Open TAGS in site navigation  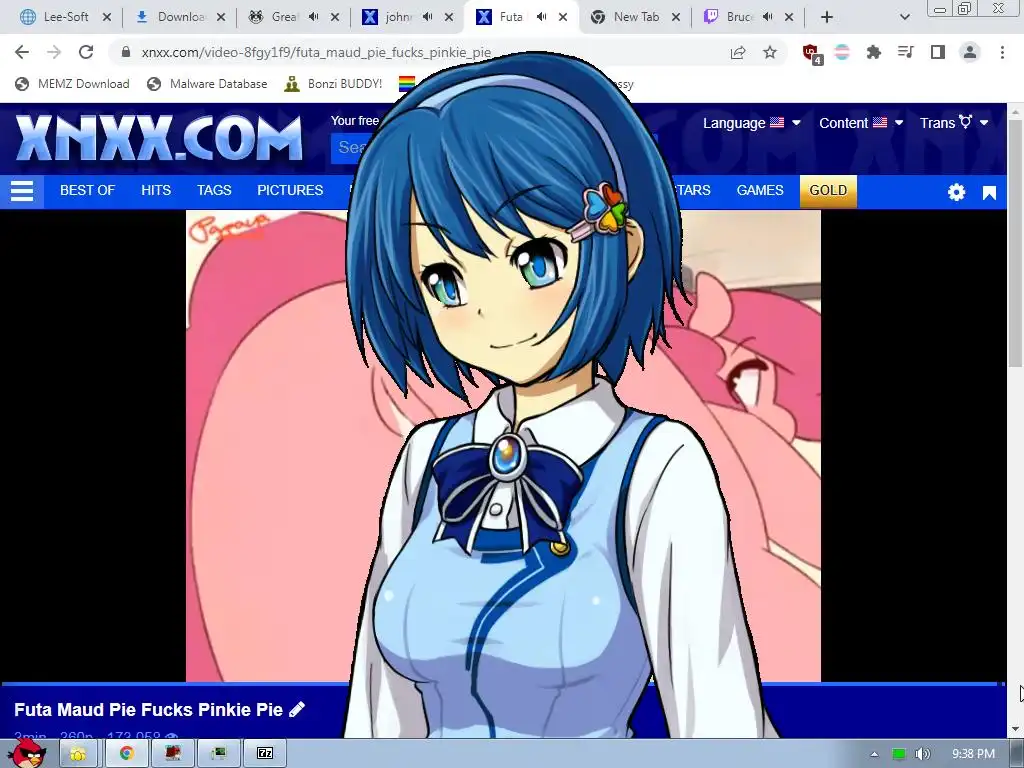click(214, 190)
